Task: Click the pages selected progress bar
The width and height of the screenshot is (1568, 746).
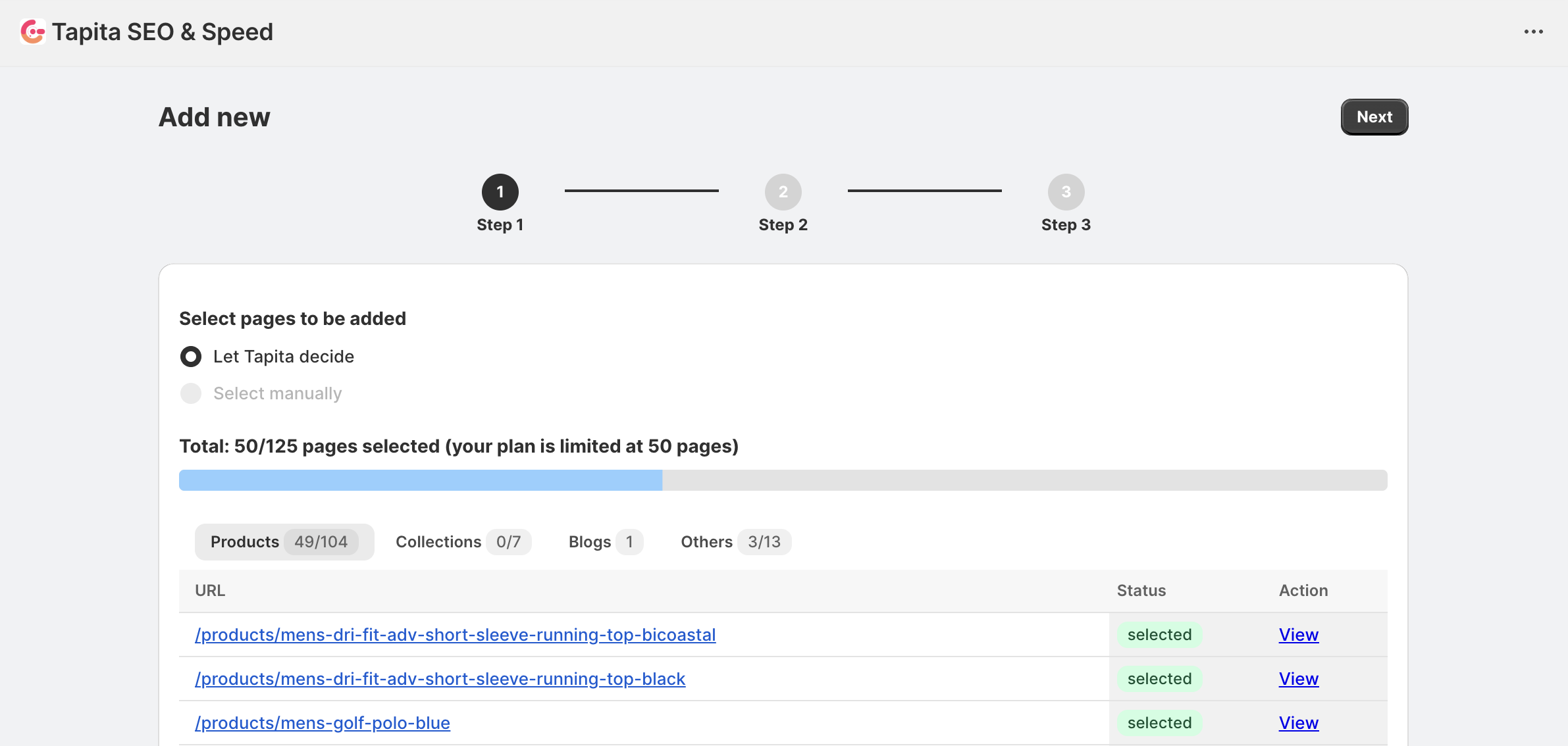Action: pos(782,480)
